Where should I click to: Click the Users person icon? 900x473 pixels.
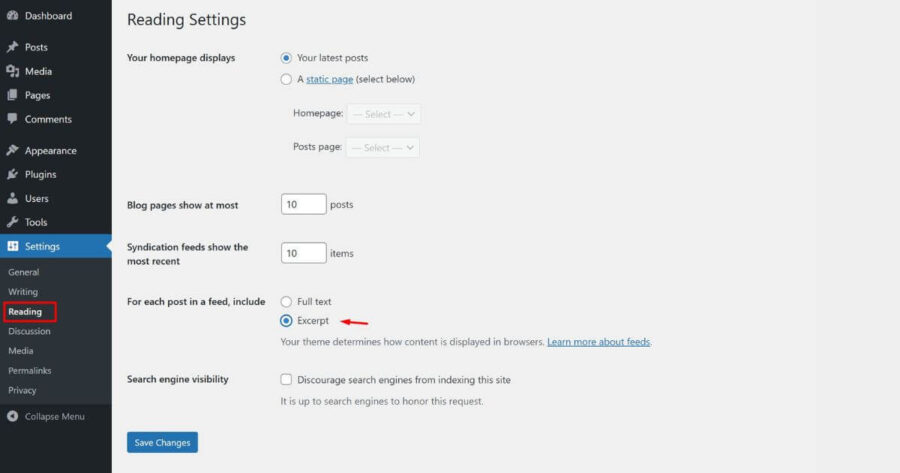pyautogui.click(x=12, y=199)
